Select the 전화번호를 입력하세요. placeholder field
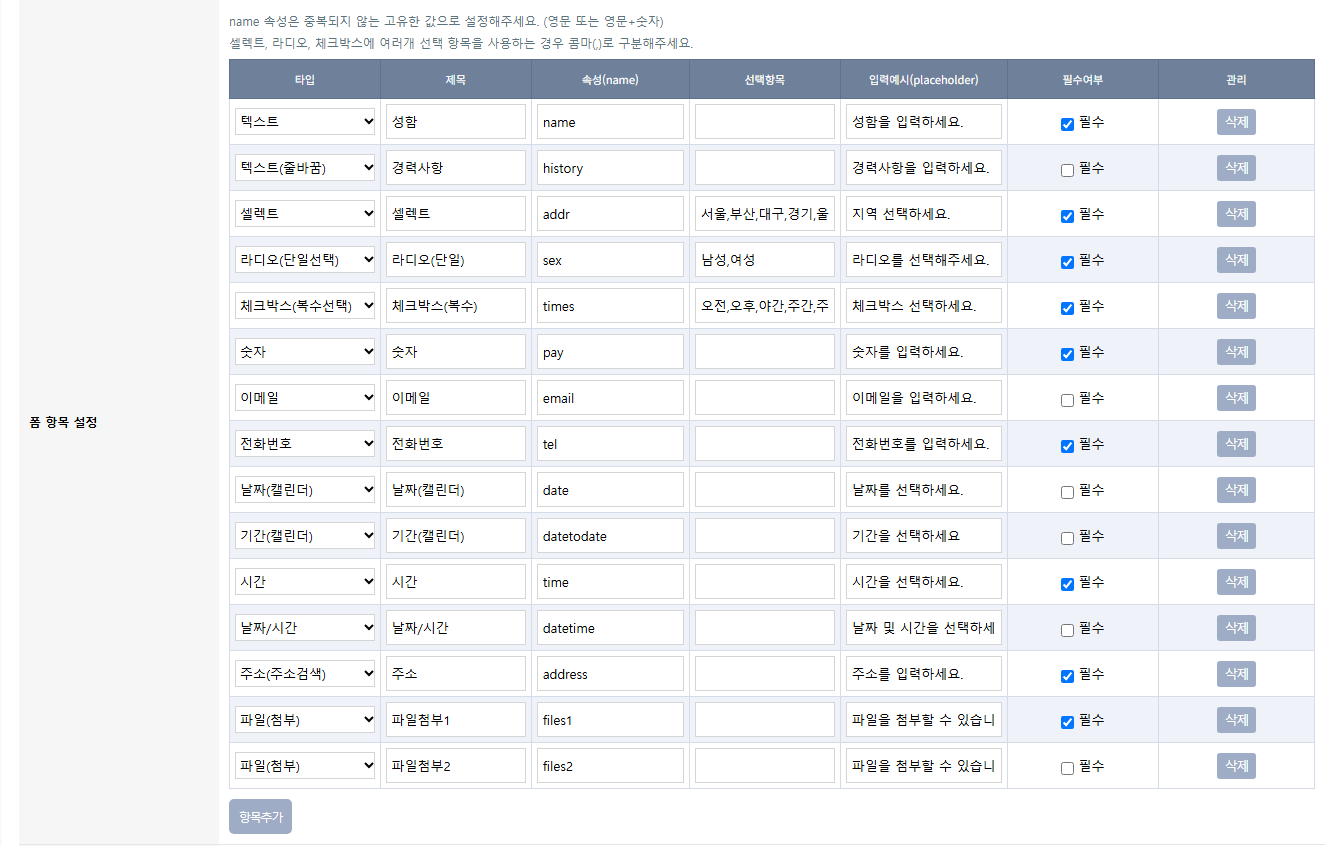 click(x=923, y=444)
